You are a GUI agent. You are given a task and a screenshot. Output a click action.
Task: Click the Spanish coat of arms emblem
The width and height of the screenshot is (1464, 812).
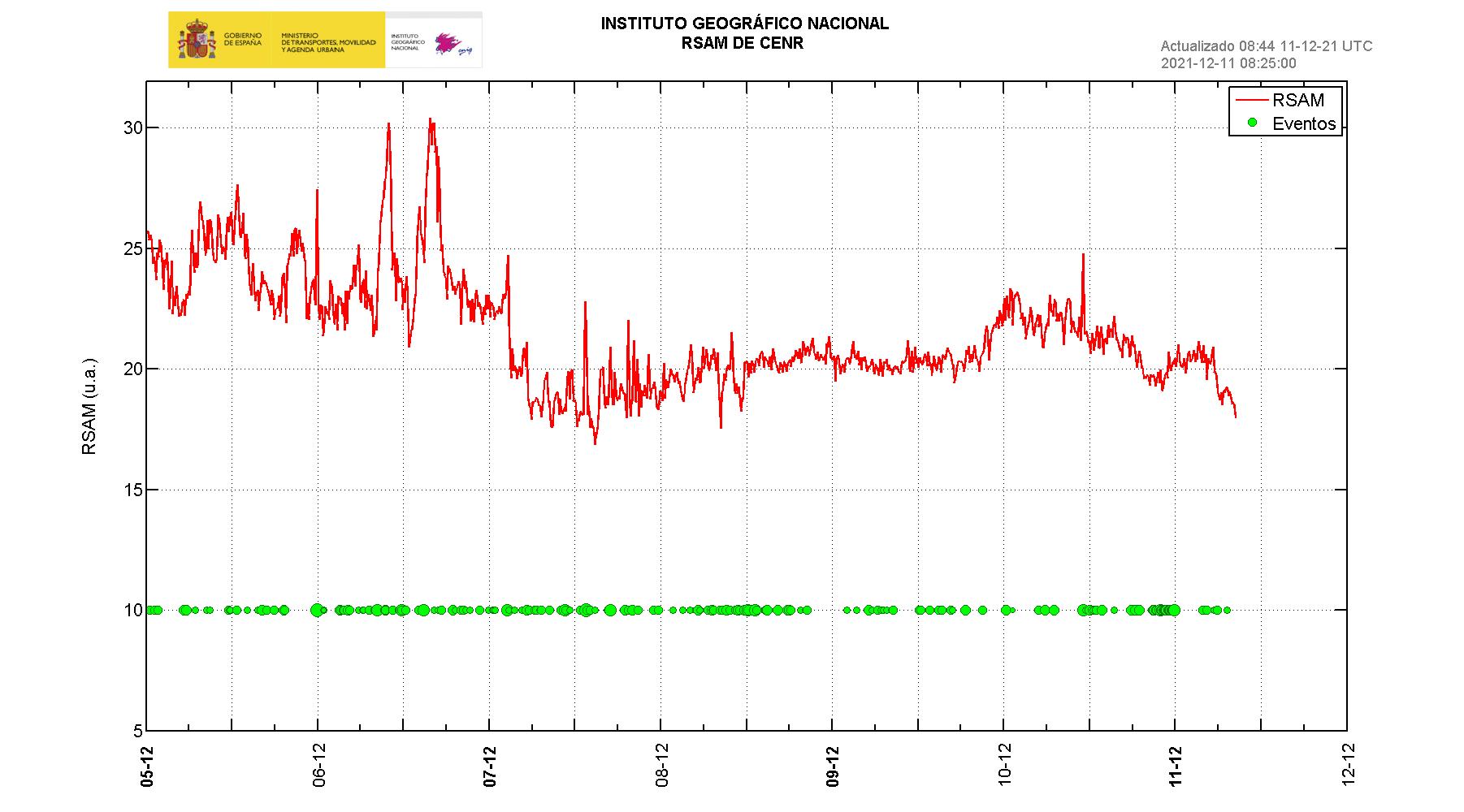tap(193, 41)
